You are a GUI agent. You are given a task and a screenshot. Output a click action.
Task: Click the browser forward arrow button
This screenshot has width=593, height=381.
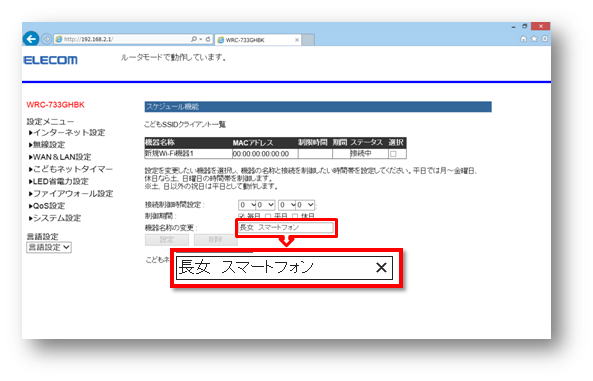(47, 39)
